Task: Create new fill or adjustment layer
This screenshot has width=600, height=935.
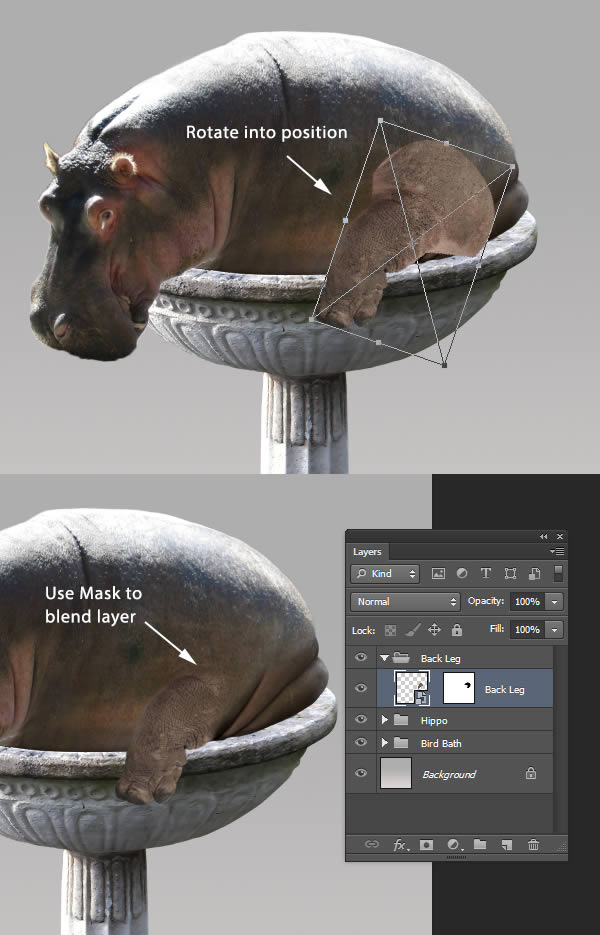Action: point(454,844)
